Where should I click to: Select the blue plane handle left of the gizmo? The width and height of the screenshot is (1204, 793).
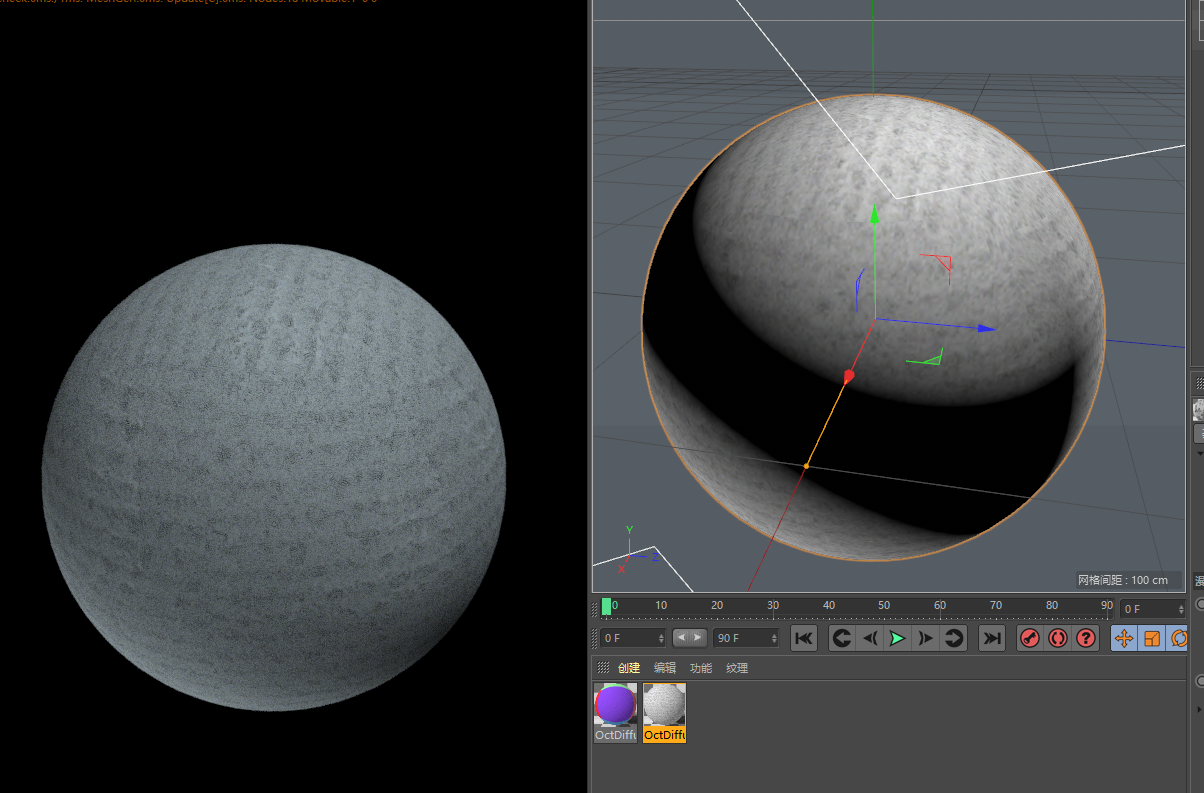pyautogui.click(x=859, y=289)
